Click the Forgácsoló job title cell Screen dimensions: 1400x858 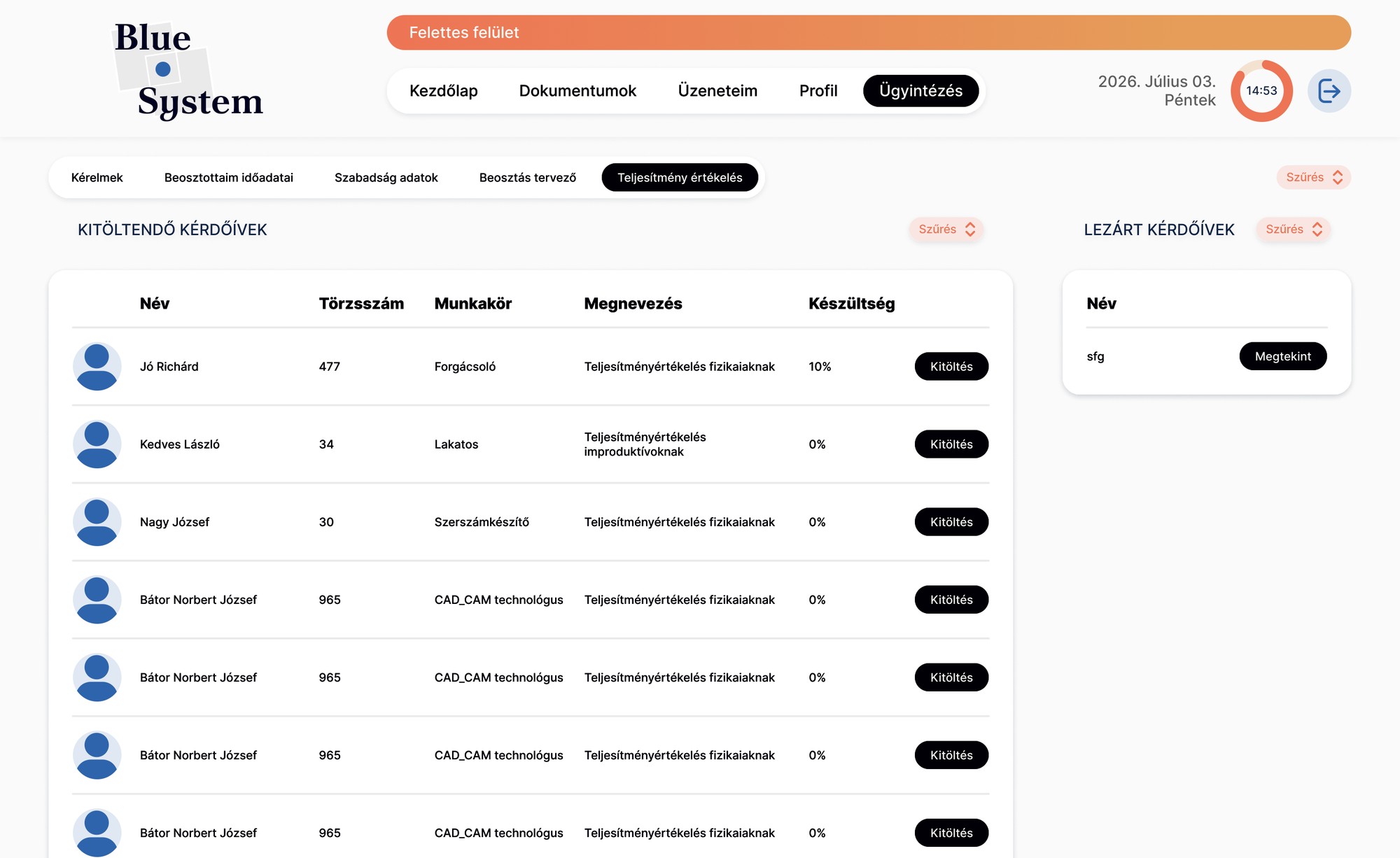[465, 367]
